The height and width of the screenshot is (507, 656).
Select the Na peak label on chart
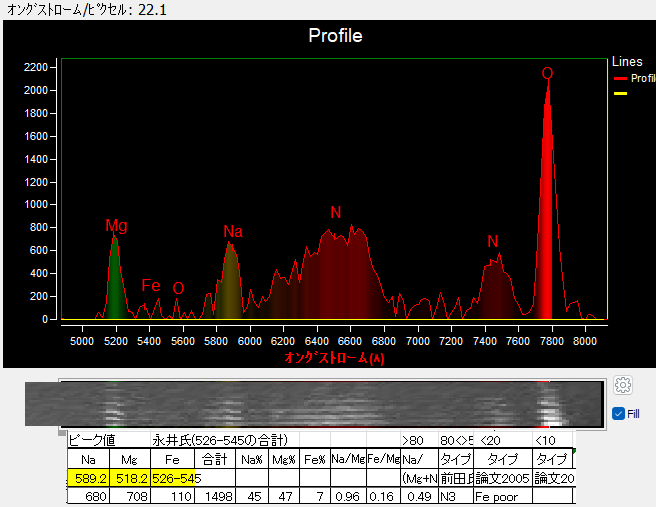[233, 232]
